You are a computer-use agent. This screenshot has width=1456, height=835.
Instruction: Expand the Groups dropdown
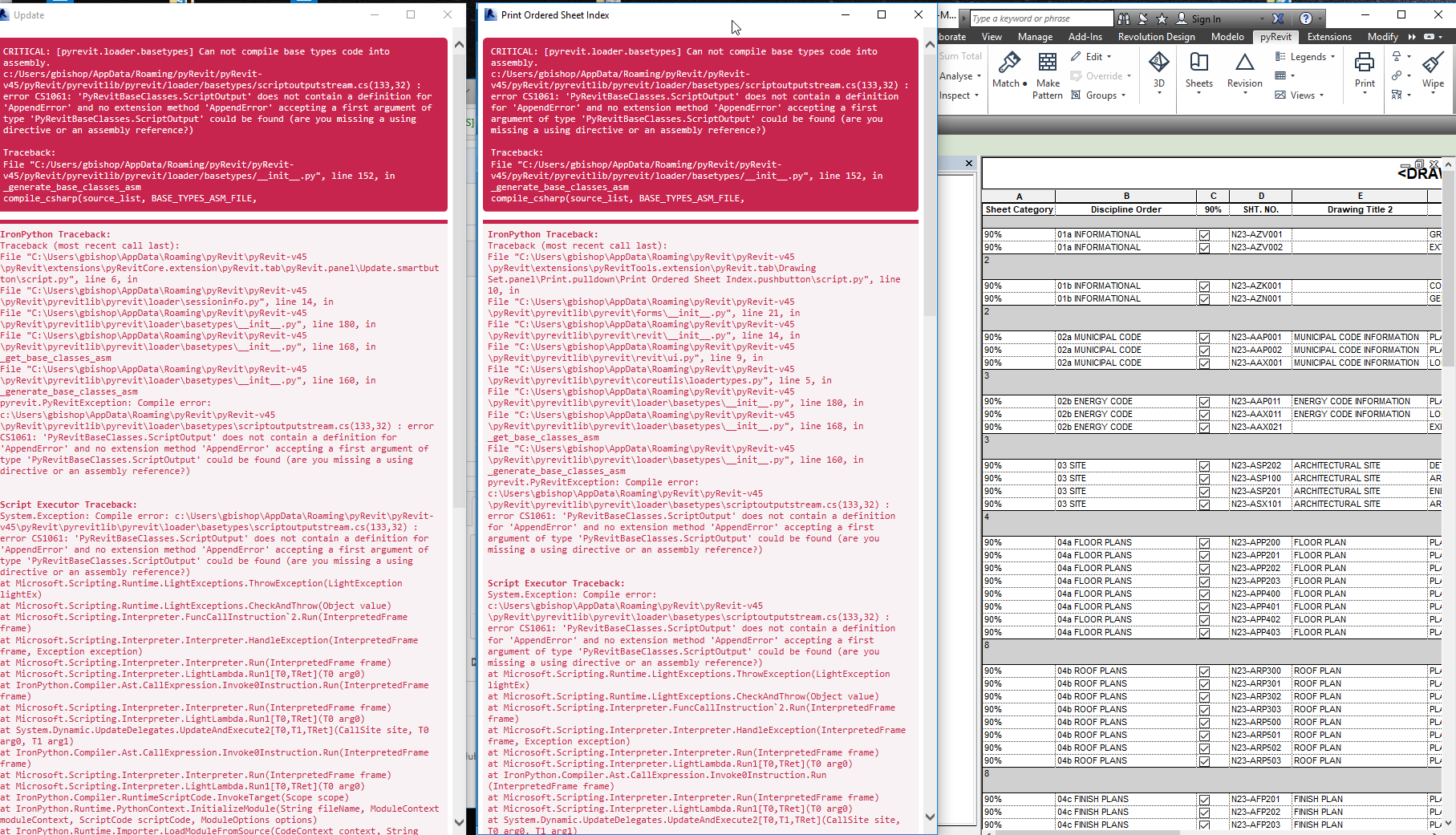pyautogui.click(x=1100, y=95)
